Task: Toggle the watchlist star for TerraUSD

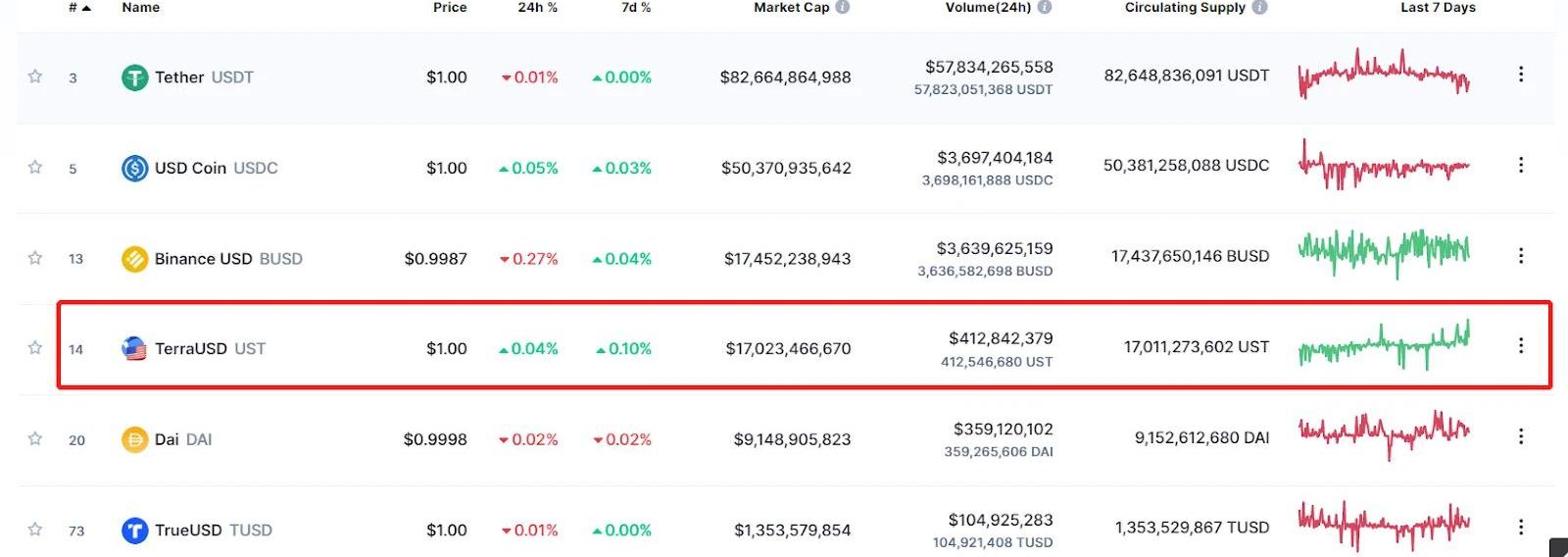Action: coord(35,348)
